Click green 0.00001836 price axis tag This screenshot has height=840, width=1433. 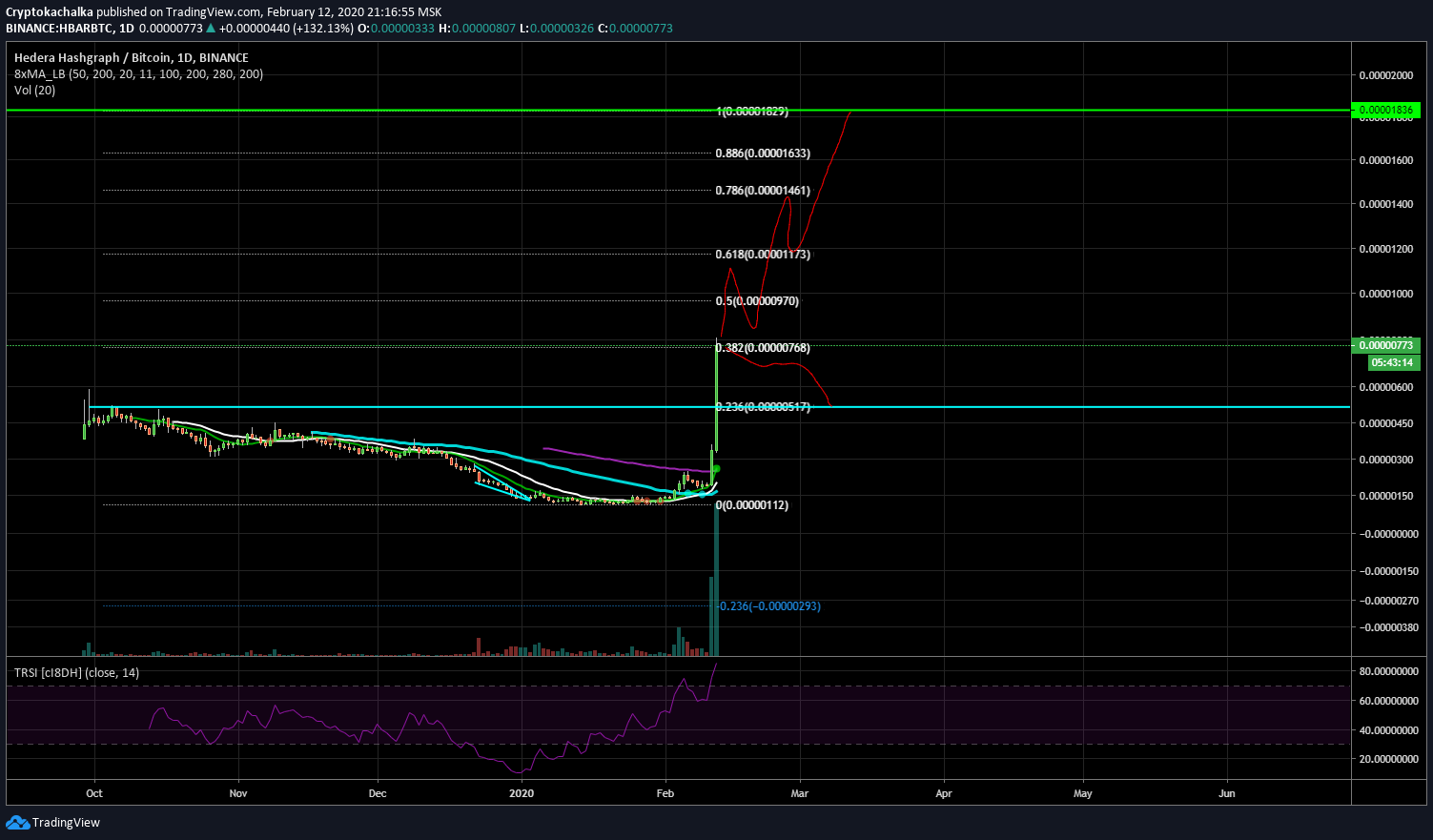point(1385,111)
